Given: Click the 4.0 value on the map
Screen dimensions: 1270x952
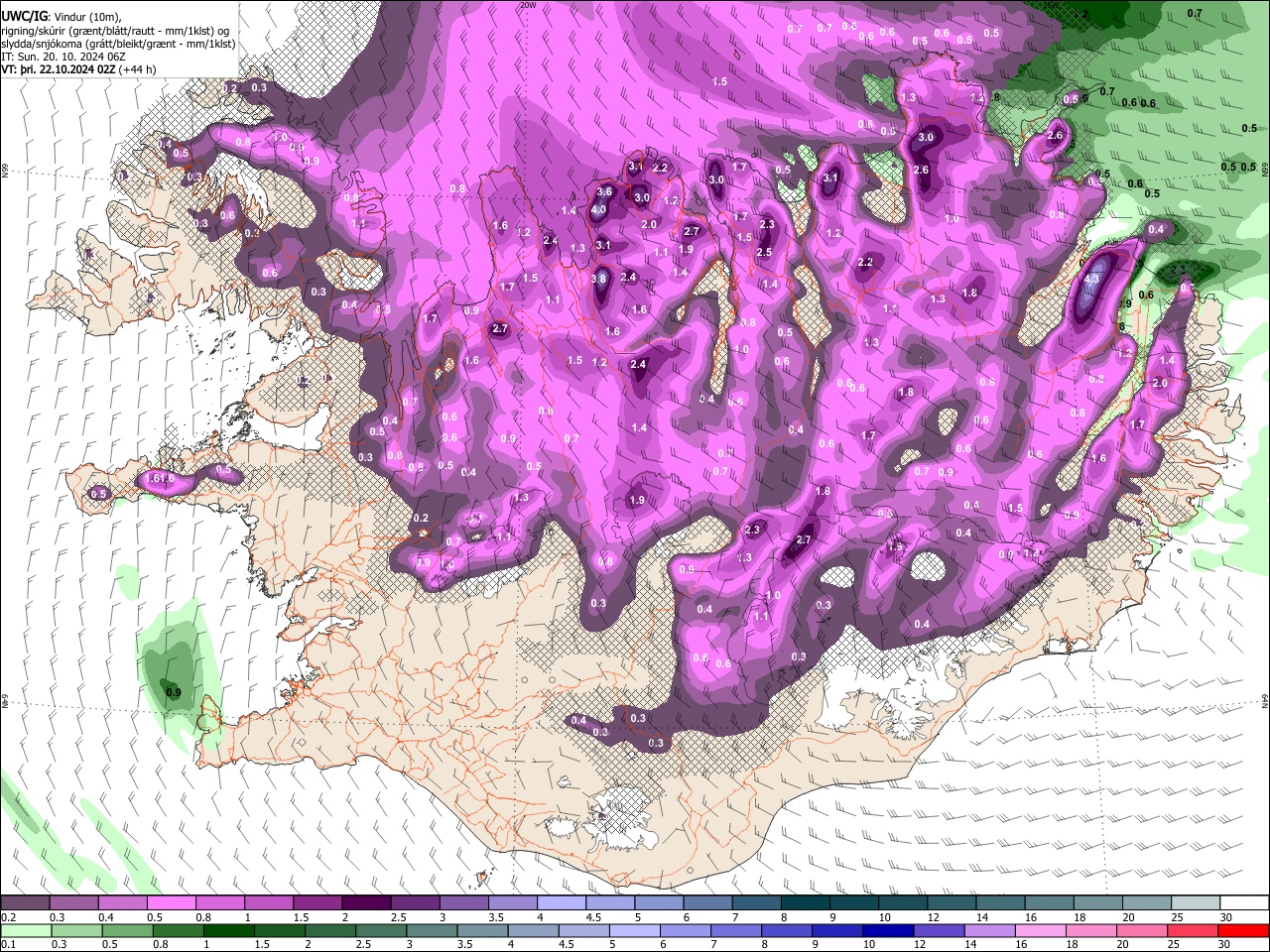Looking at the screenshot, I should click(x=598, y=210).
